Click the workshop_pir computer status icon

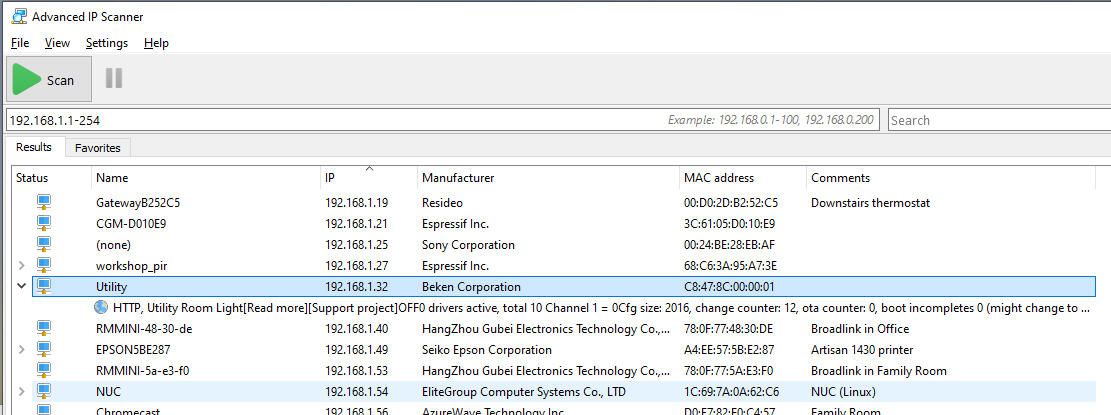44,266
